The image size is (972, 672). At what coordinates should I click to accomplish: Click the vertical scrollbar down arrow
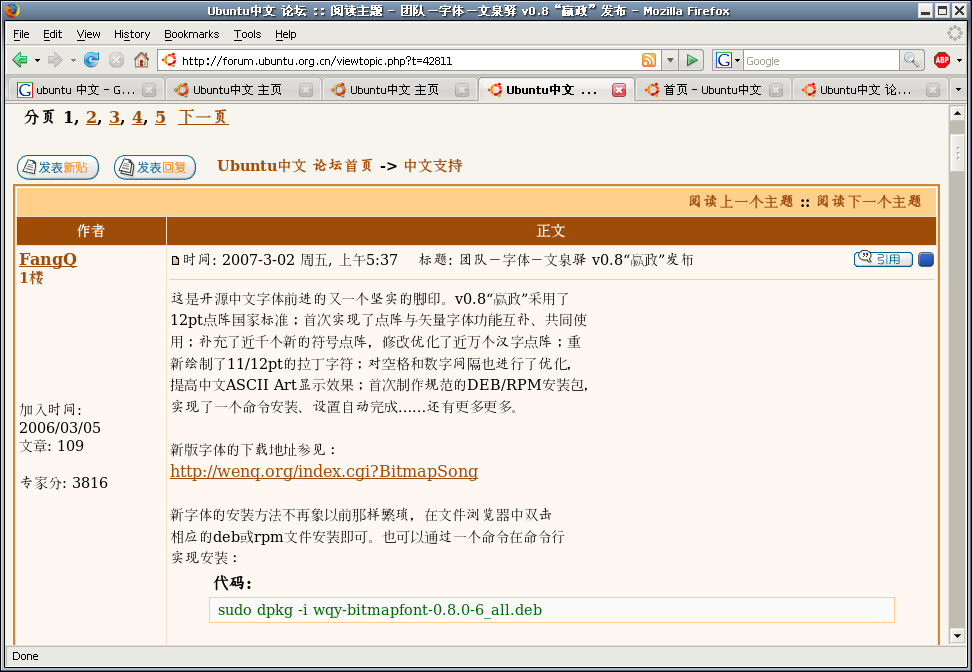pyautogui.click(x=958, y=636)
